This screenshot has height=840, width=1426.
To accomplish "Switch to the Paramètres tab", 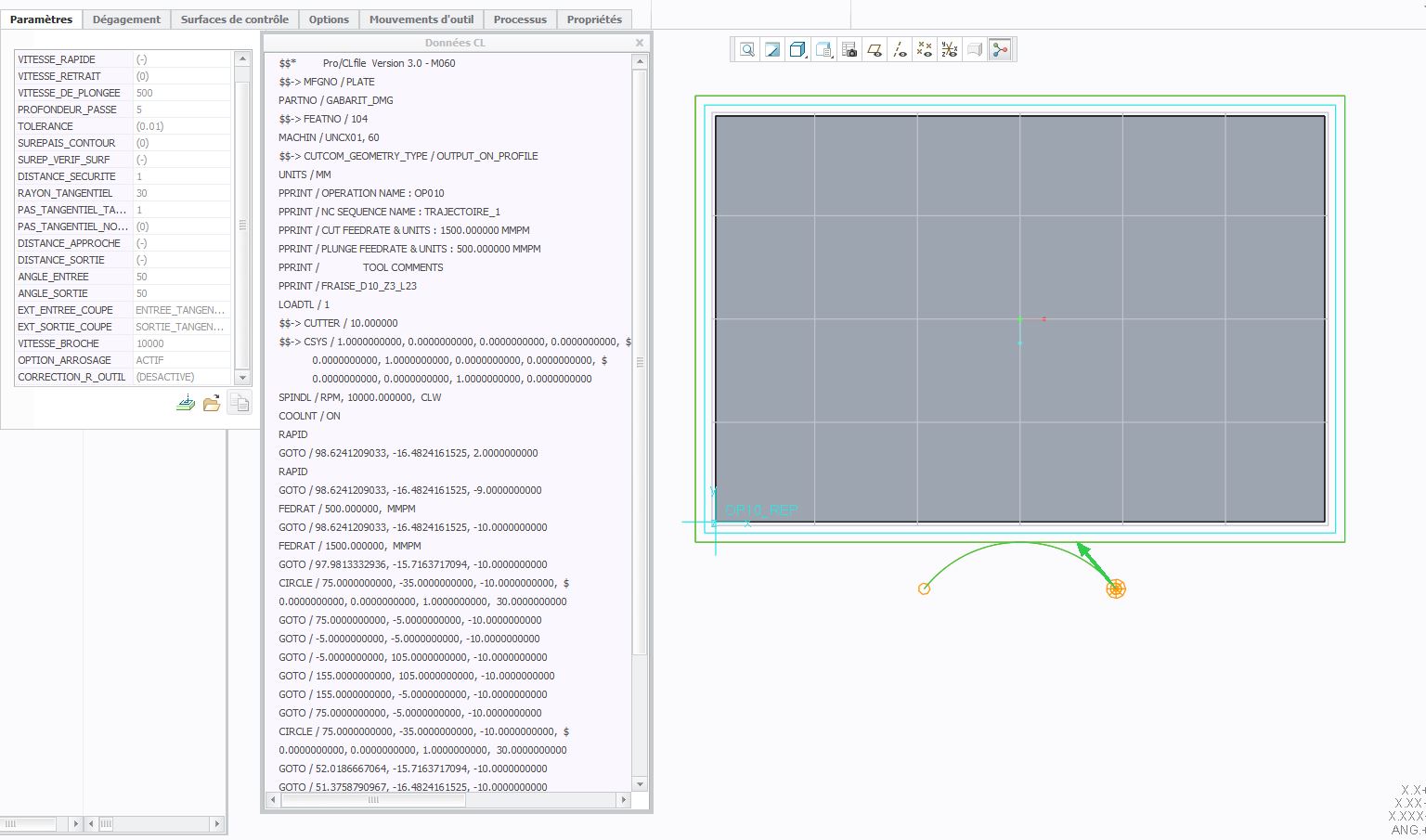I will coord(41,19).
